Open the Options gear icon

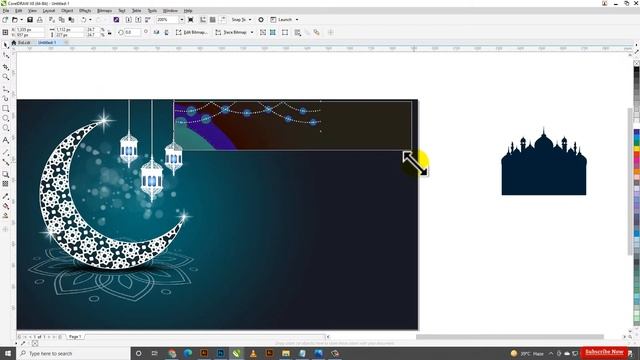click(x=261, y=20)
